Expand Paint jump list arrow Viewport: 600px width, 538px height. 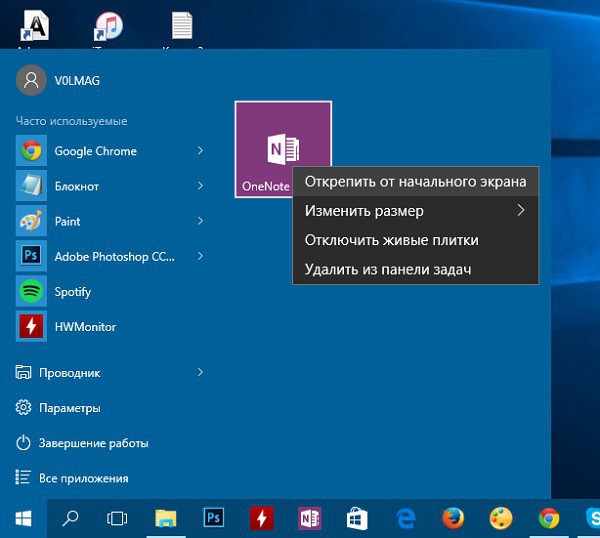200,221
